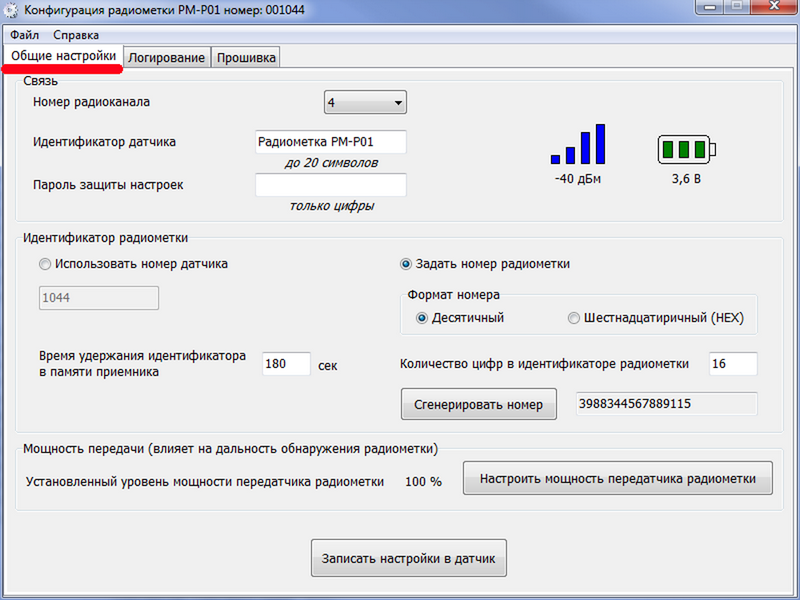Click the battery level icon
The height and width of the screenshot is (600, 800).
tap(687, 149)
